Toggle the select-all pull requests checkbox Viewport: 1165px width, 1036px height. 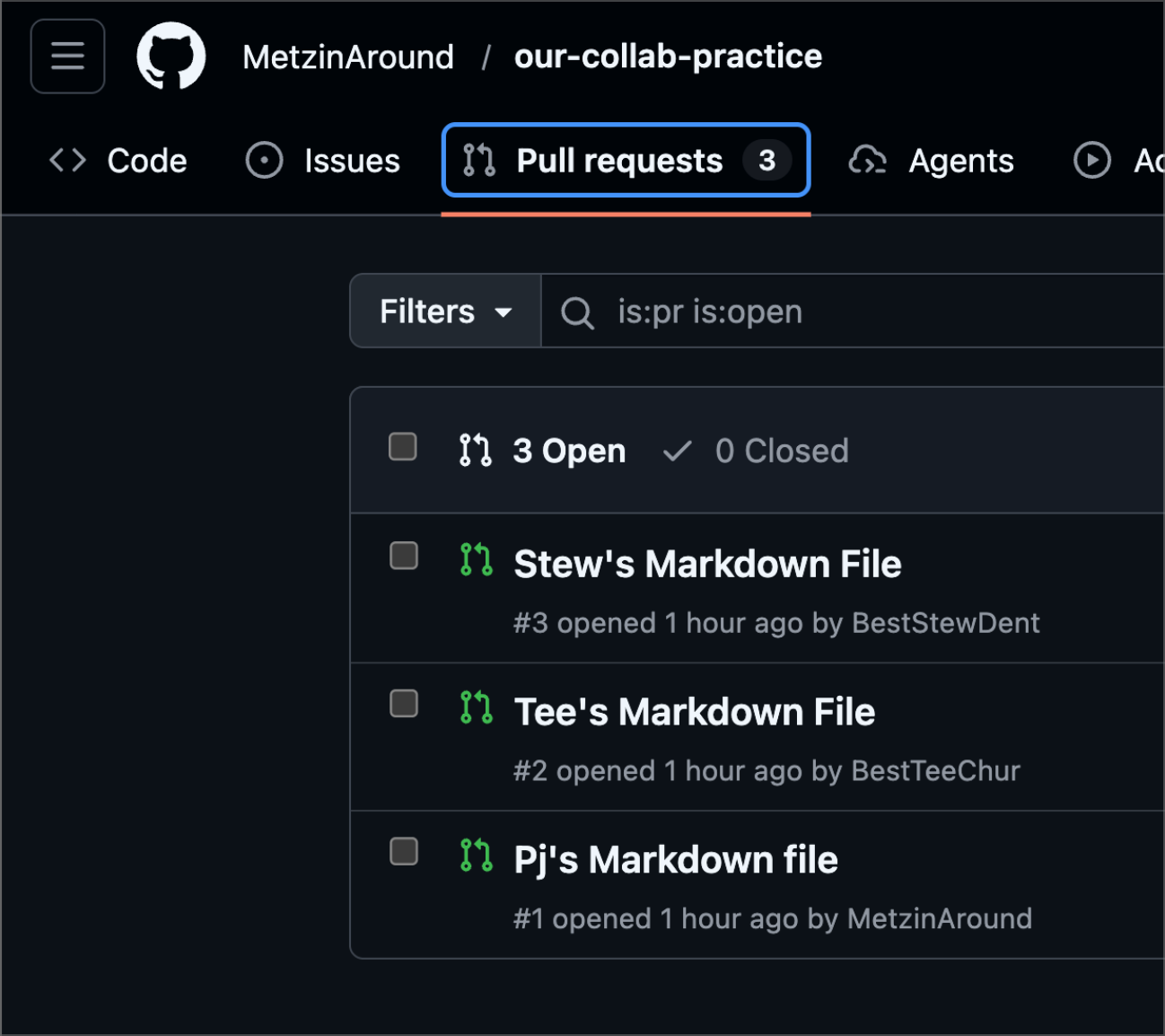[403, 446]
